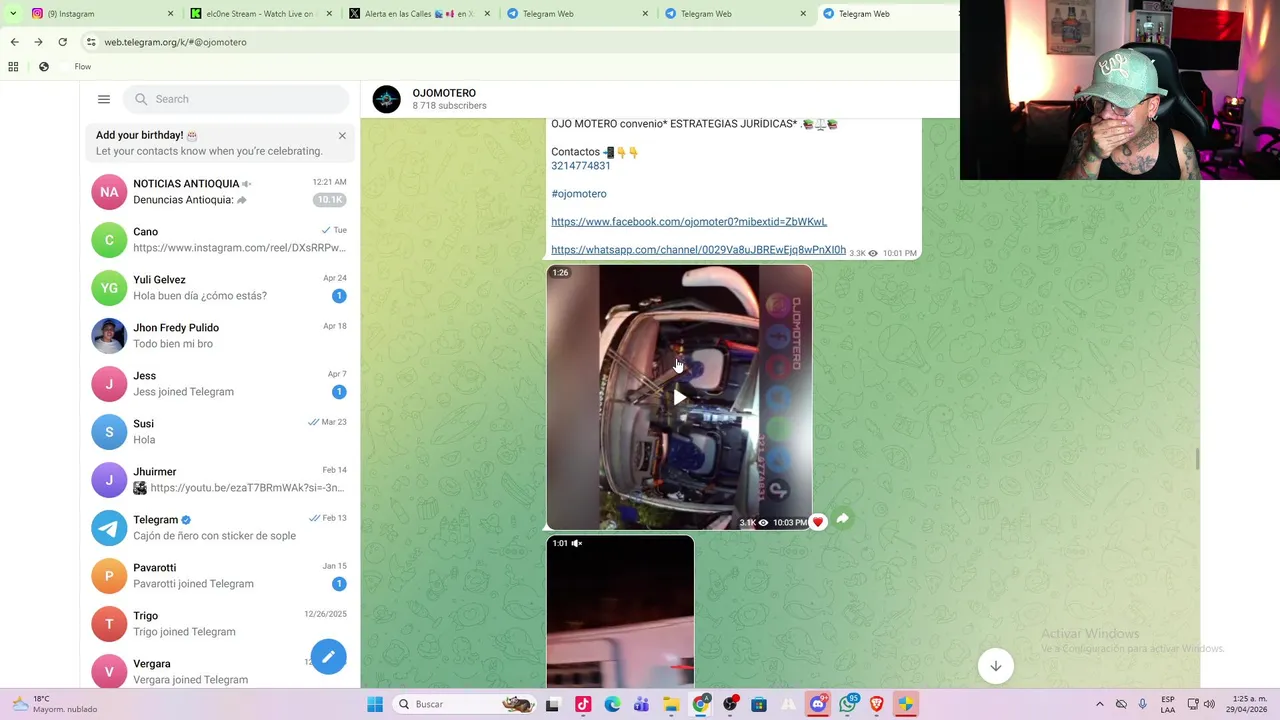1280x720 pixels.
Task: Open TikTok from the taskbar
Action: [583, 704]
